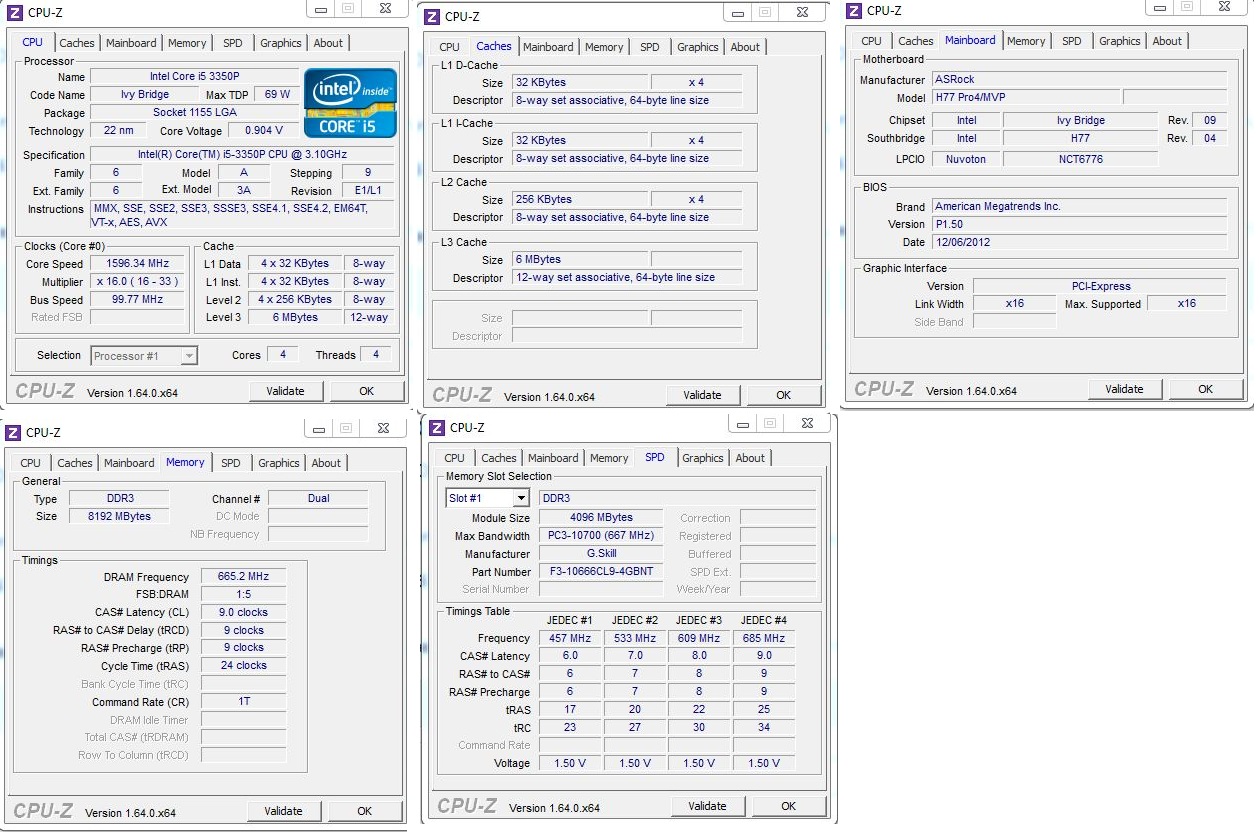The height and width of the screenshot is (840, 1259).
Task: Open About tab in the Processor window
Action: 328,43
